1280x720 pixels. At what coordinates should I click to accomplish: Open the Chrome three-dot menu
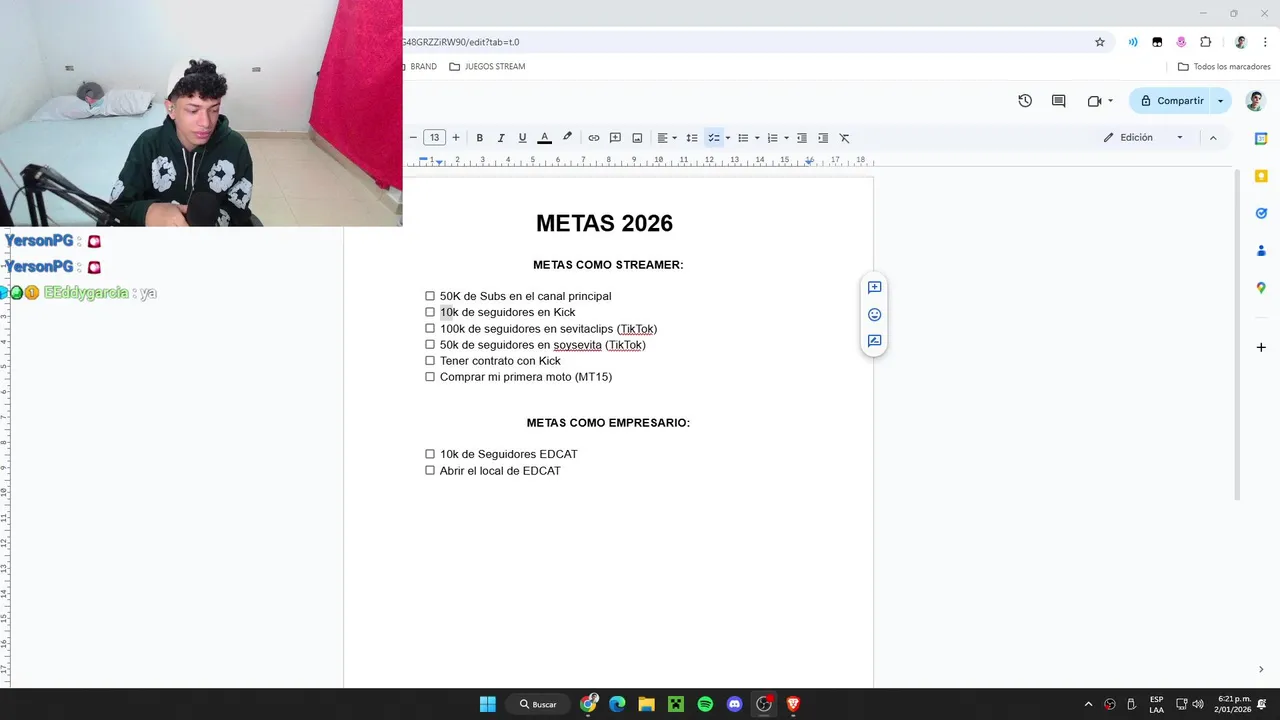click(1265, 42)
